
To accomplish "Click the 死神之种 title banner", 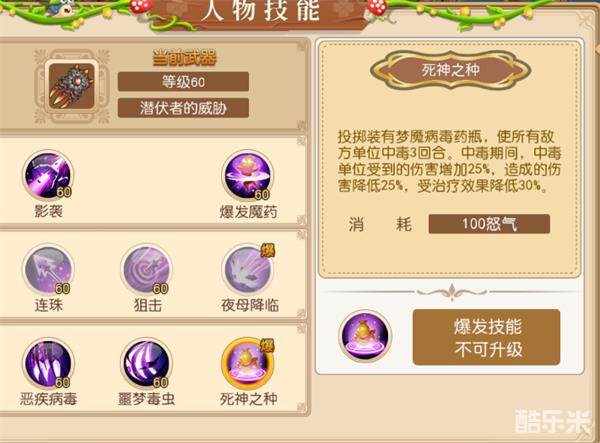I will coord(450,70).
